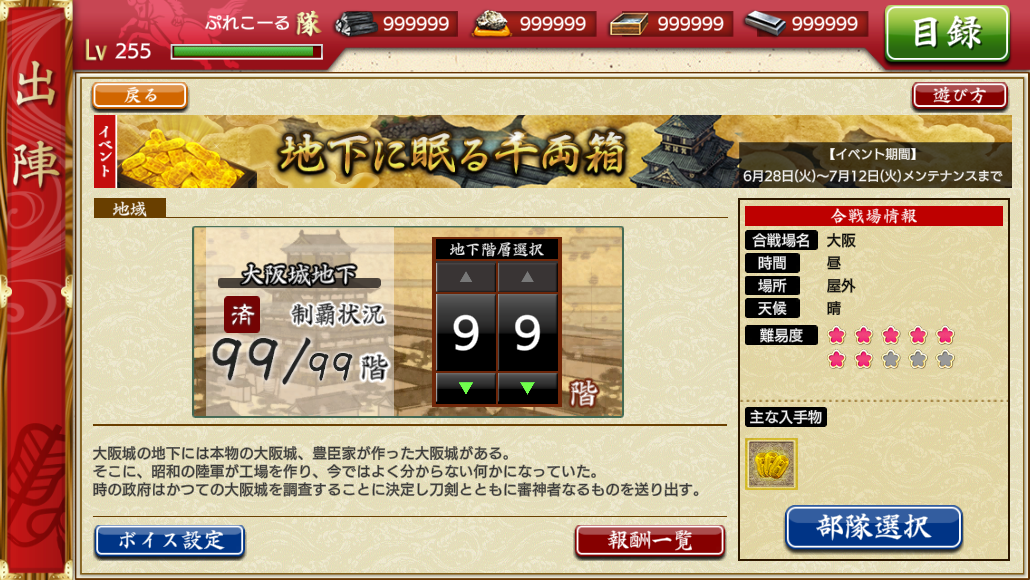Decrease the ones digit with green arrow
The height and width of the screenshot is (580, 1030).
(x=527, y=388)
